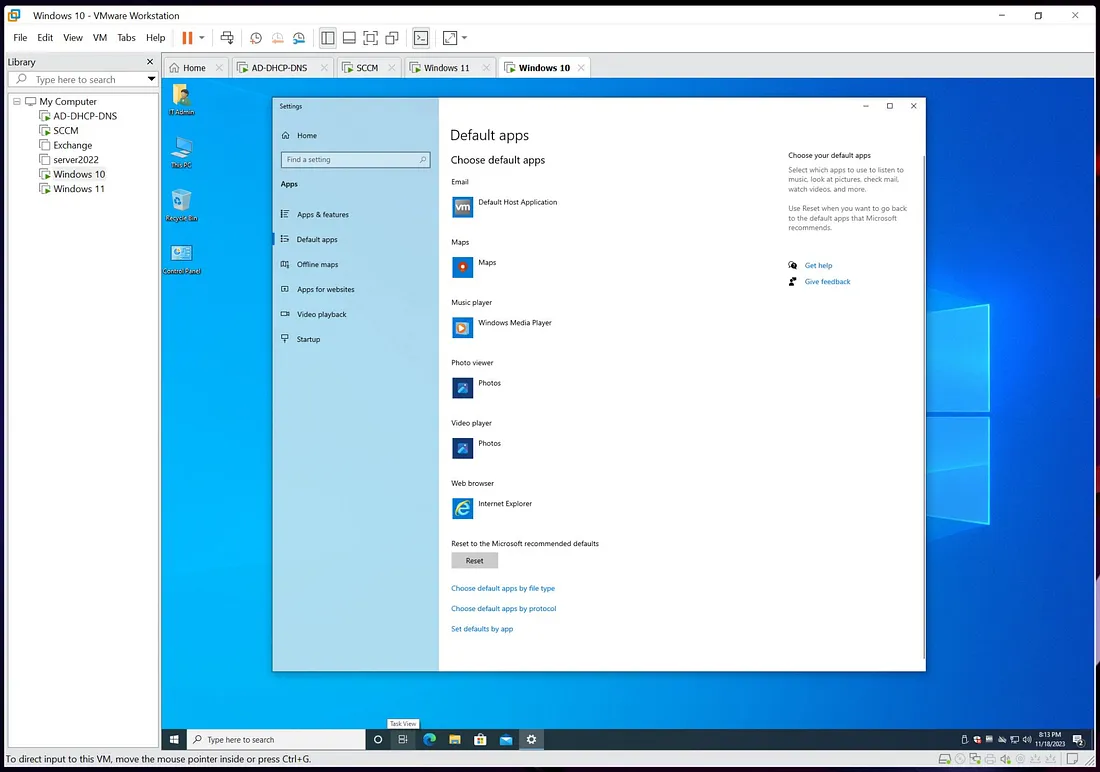Click the Find a setting search box
Screen dimensions: 1100x772
tap(355, 160)
